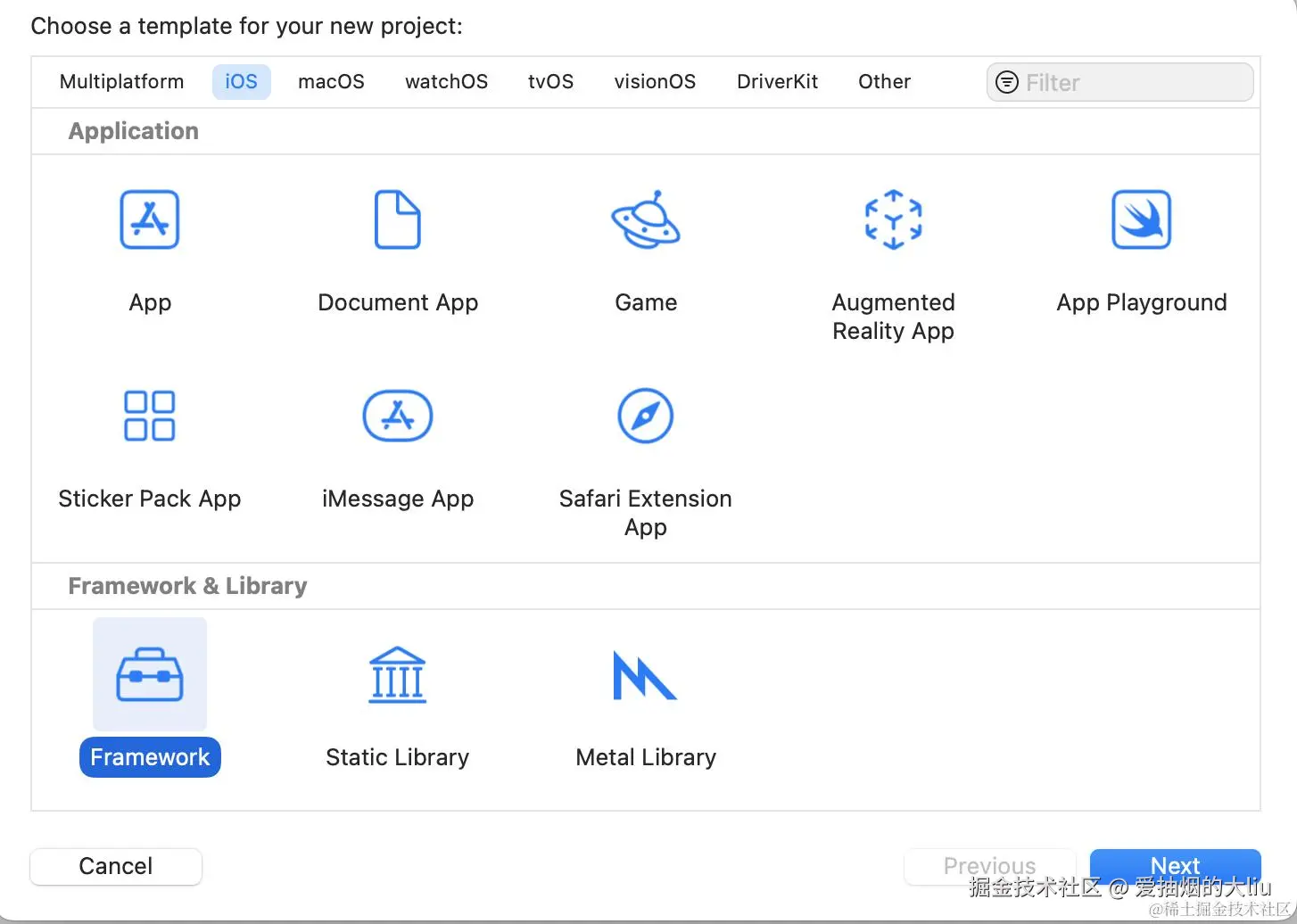Screen dimensions: 1297x924
Task: Select the Metal Library icon
Action: [x=645, y=675]
